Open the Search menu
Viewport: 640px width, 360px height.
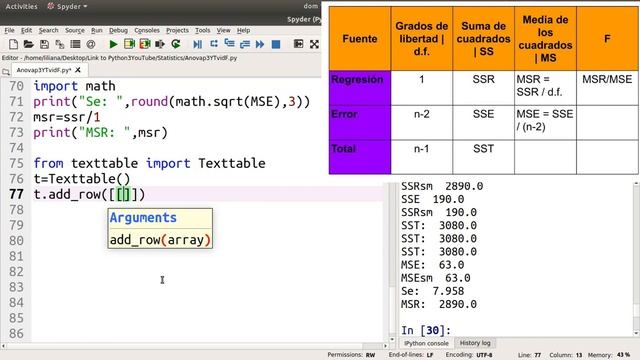click(49, 30)
